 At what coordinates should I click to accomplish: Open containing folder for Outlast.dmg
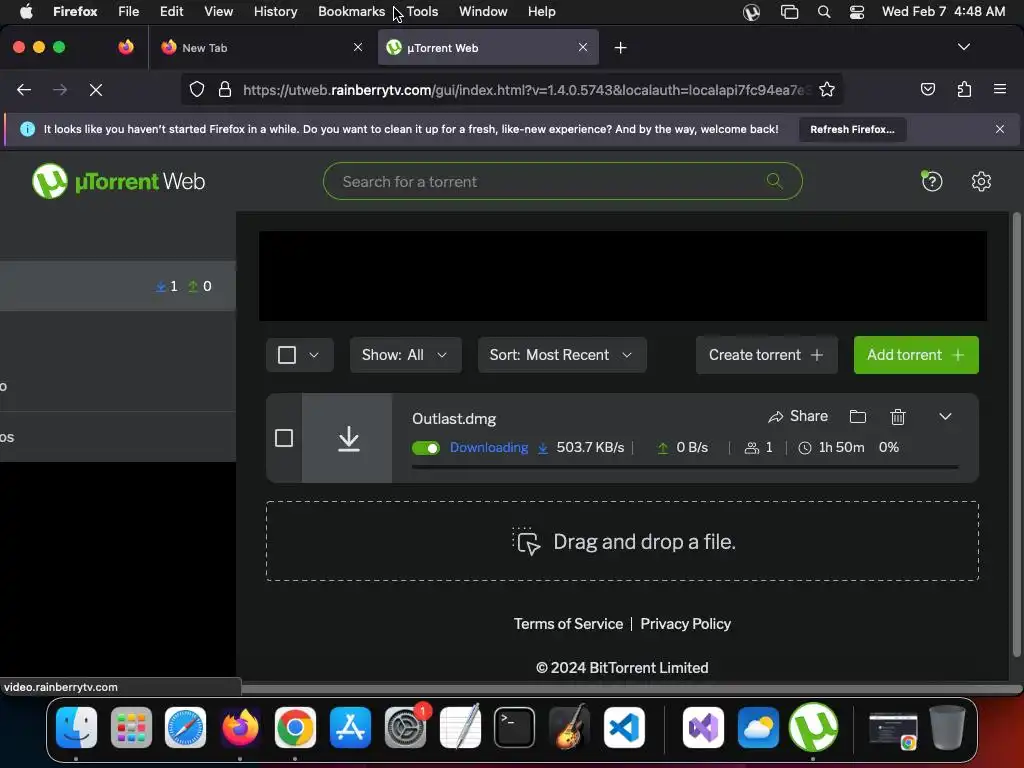[x=857, y=417]
